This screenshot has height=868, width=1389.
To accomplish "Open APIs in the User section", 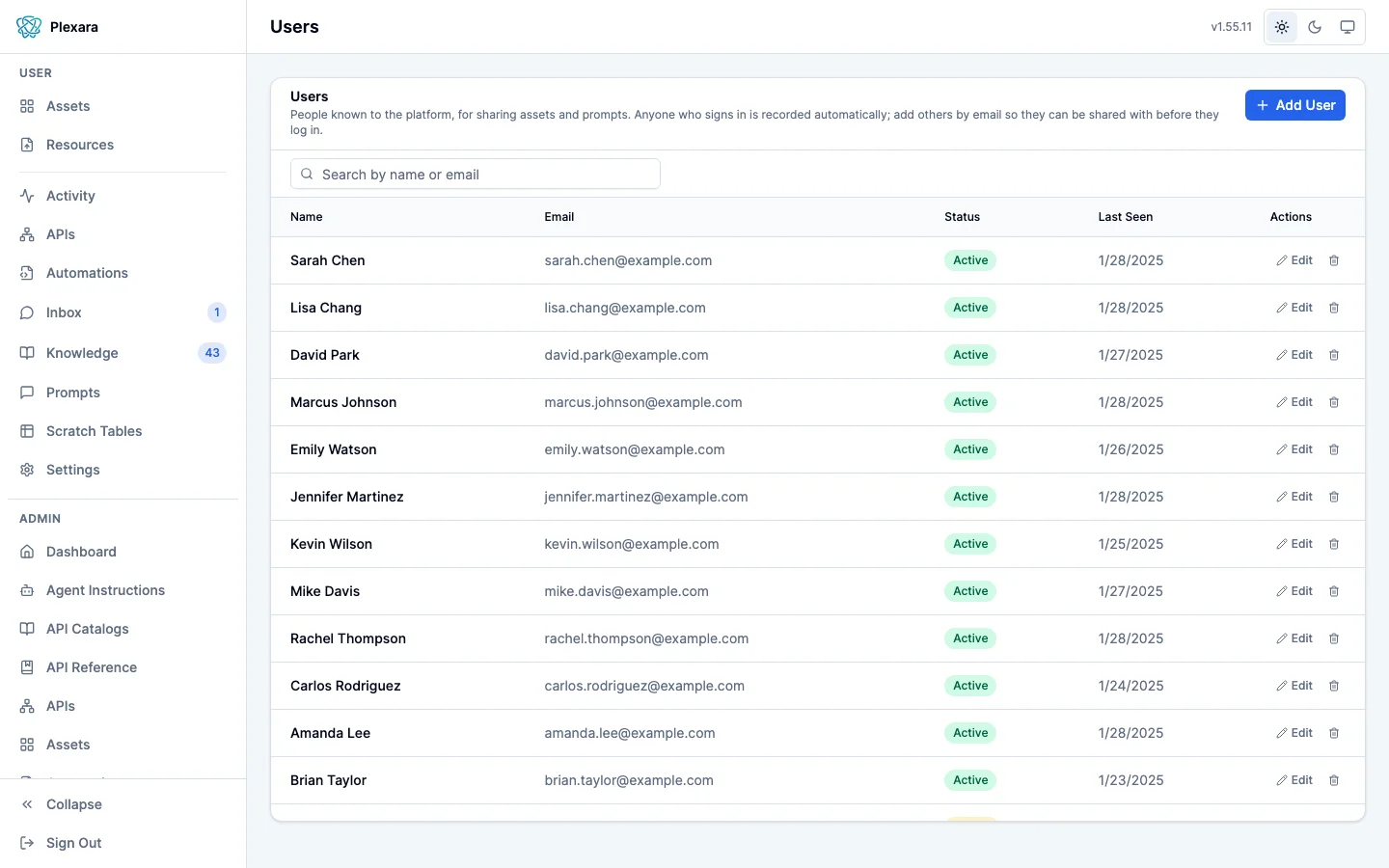I will click(123, 234).
